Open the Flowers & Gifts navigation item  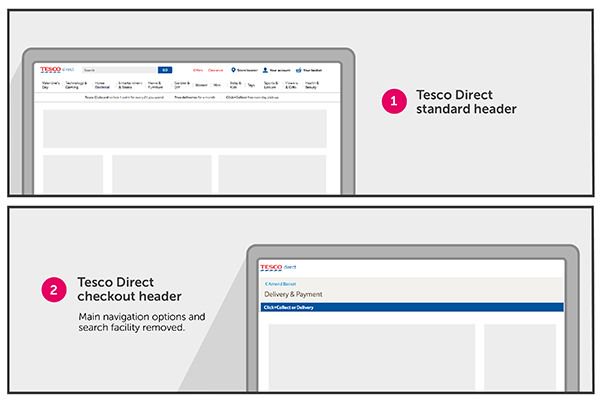coord(291,85)
